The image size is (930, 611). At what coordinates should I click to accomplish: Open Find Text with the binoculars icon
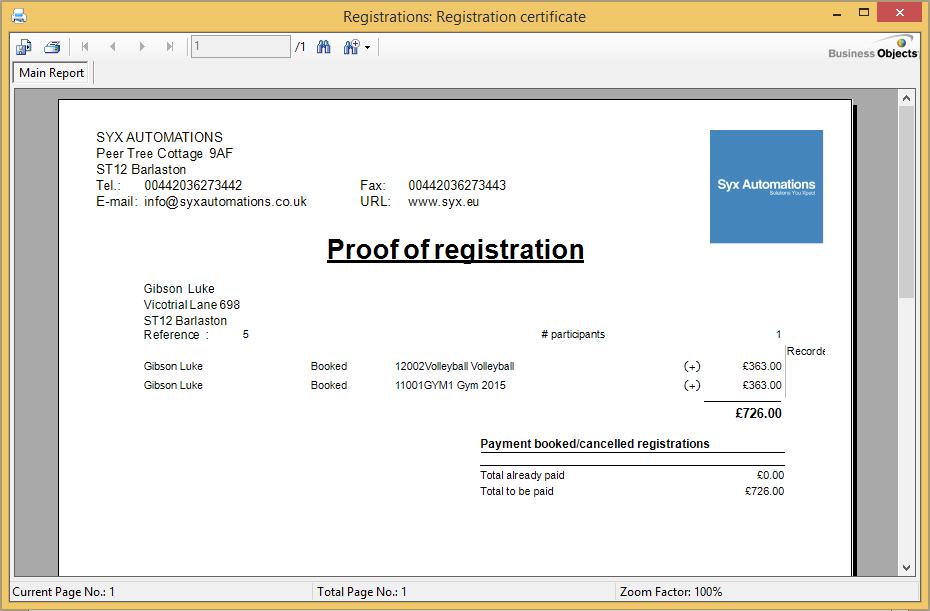[x=324, y=47]
